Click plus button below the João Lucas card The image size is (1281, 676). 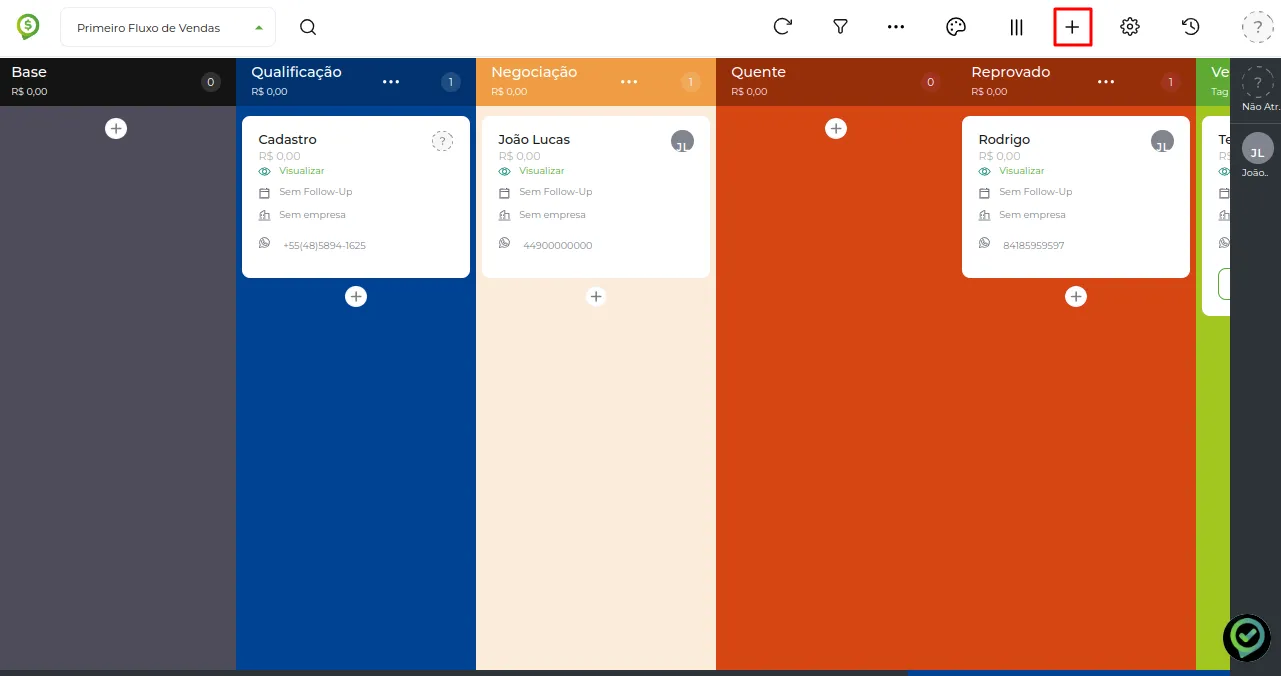[x=596, y=296]
